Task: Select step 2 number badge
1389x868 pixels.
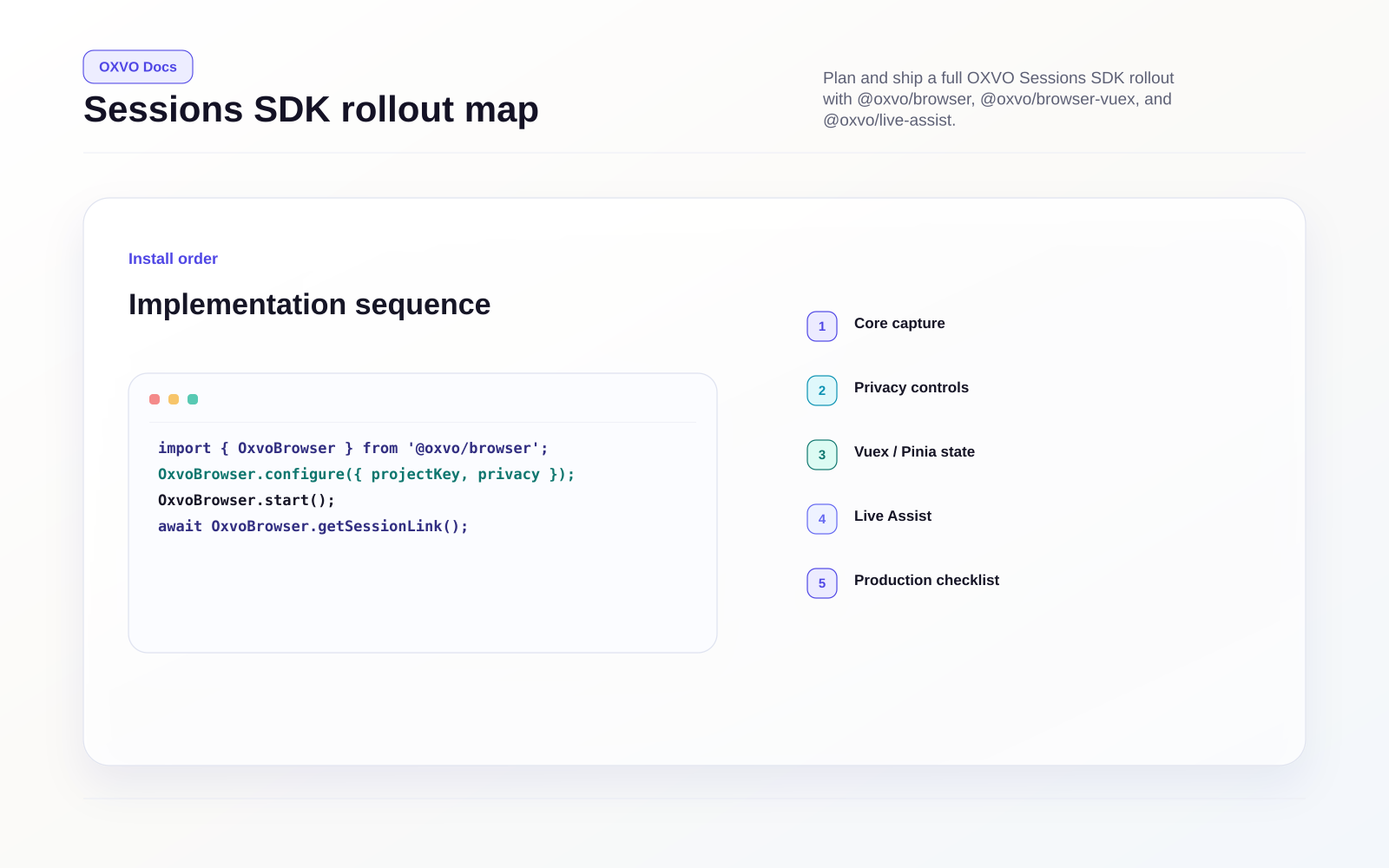Action: 822,391
